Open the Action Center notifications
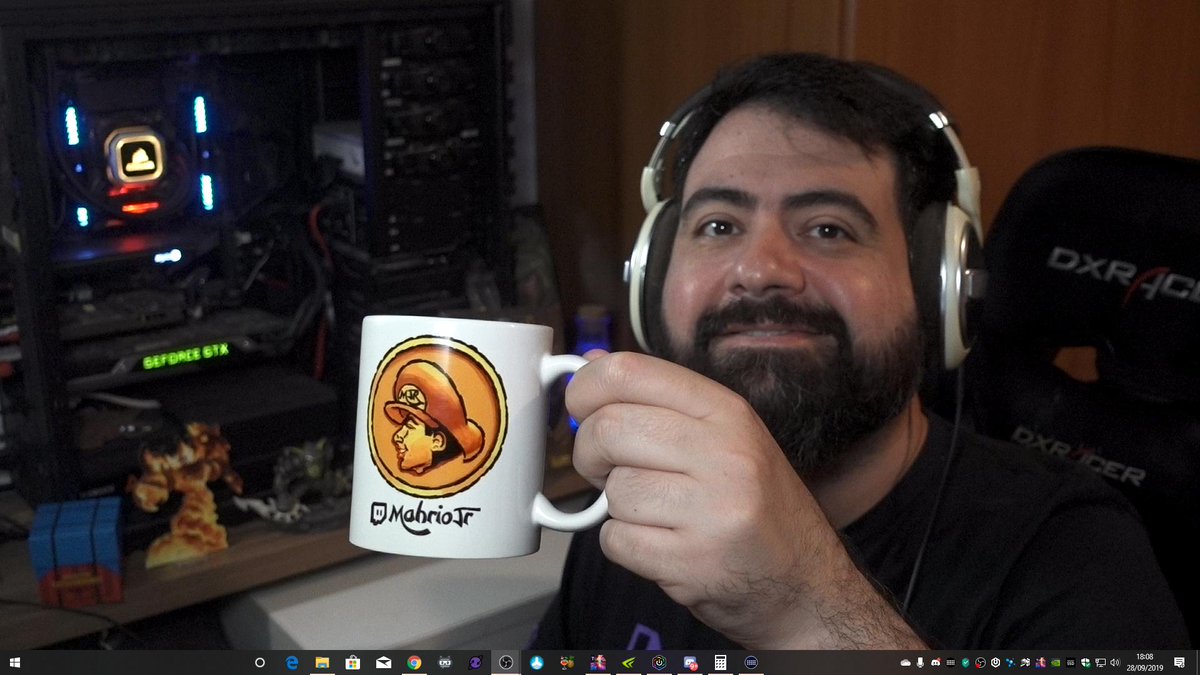This screenshot has width=1200, height=675. pos(1179,662)
